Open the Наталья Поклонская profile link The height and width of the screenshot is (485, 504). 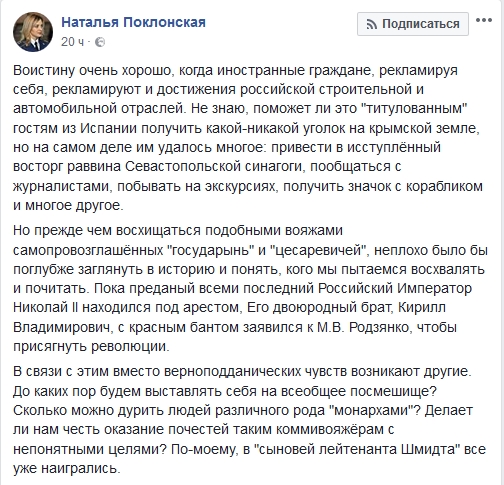(133, 22)
